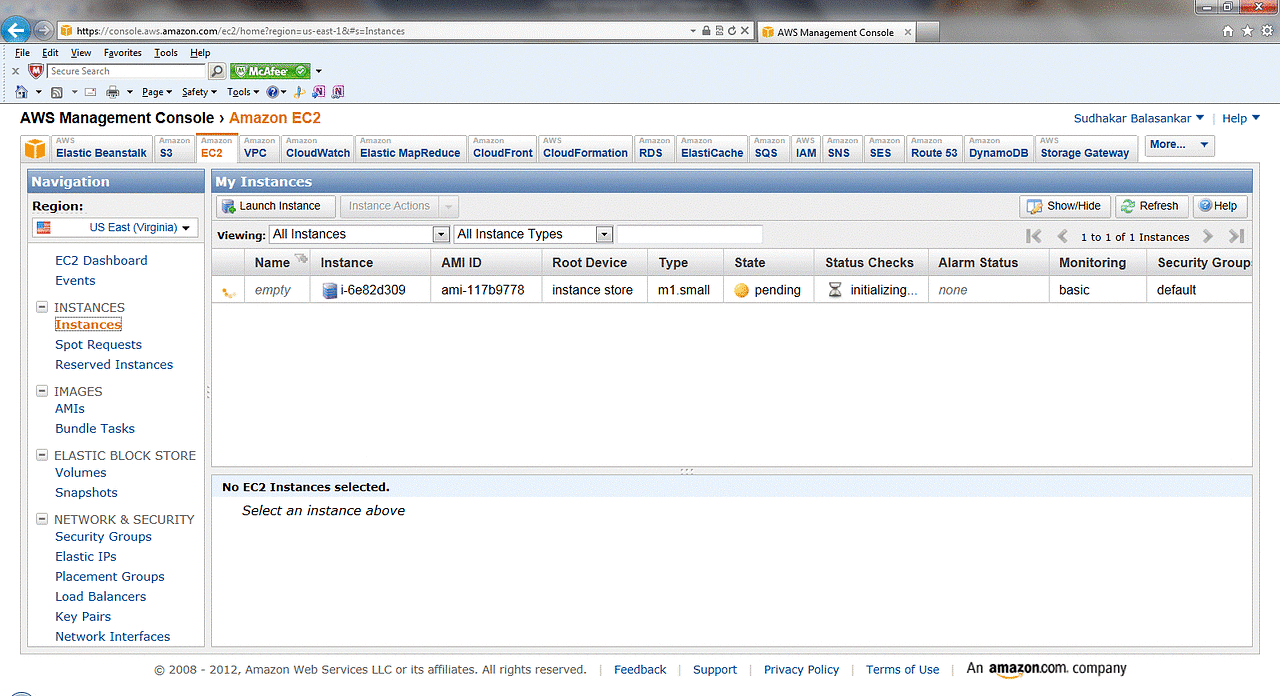
Task: Switch to the S3 service tab
Action: click(174, 148)
